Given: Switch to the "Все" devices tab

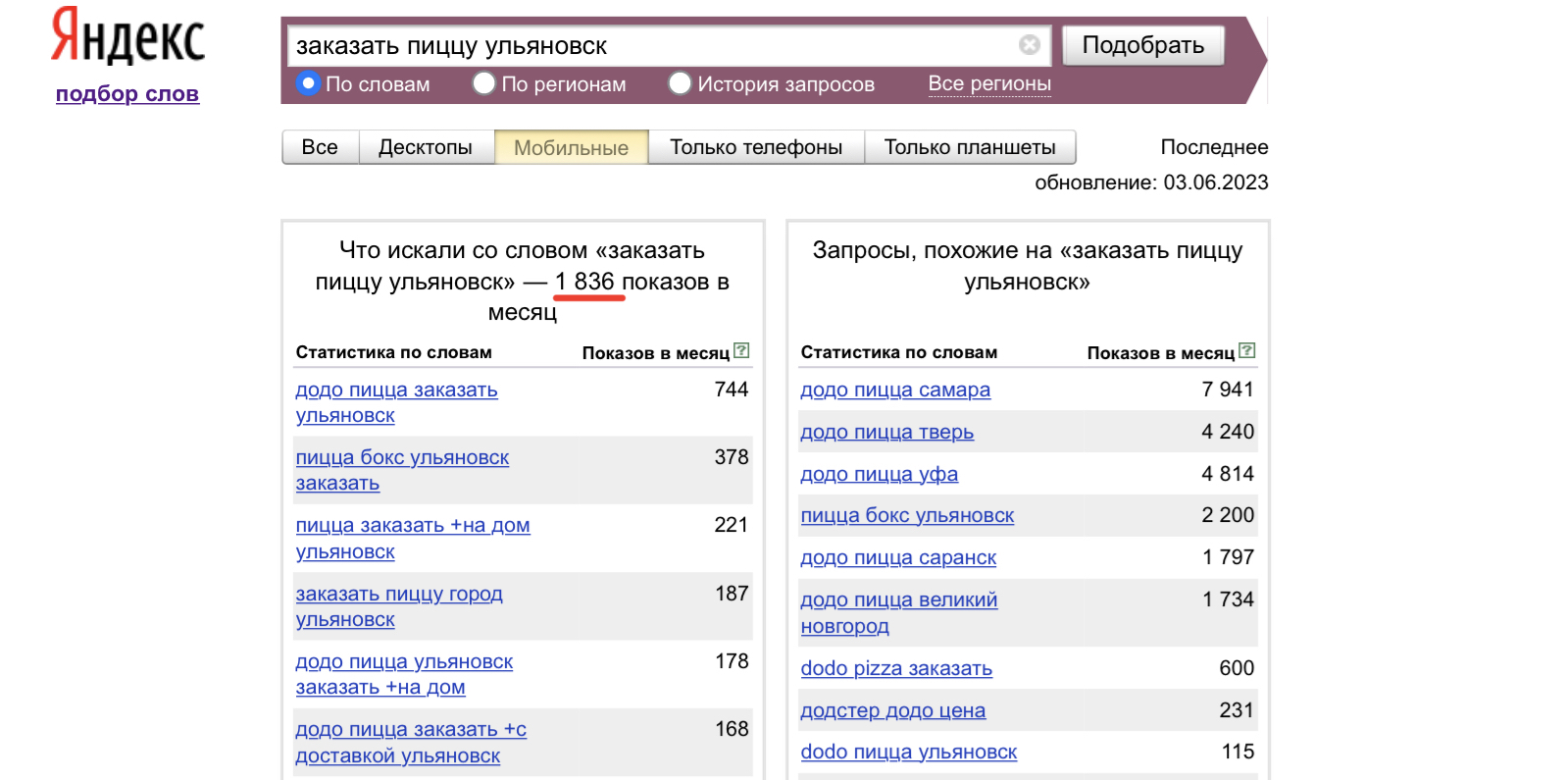Looking at the screenshot, I should pyautogui.click(x=320, y=147).
